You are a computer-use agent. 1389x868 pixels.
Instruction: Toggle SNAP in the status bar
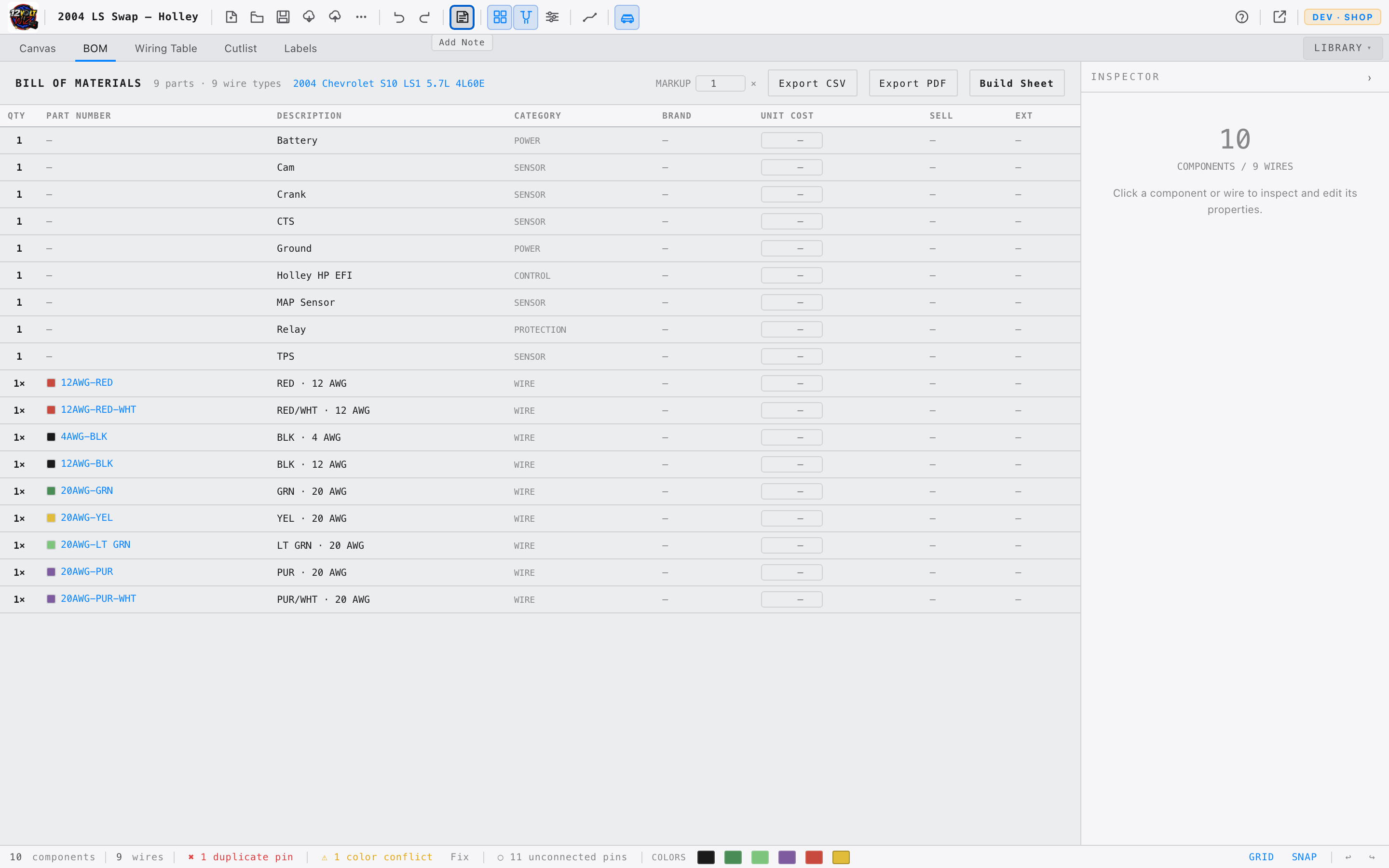tap(1304, 857)
